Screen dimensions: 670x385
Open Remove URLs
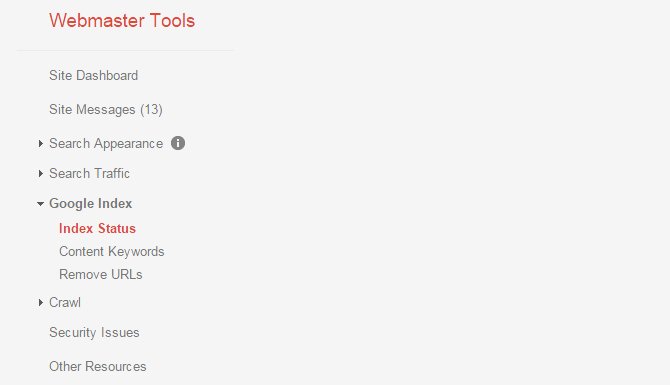point(101,274)
